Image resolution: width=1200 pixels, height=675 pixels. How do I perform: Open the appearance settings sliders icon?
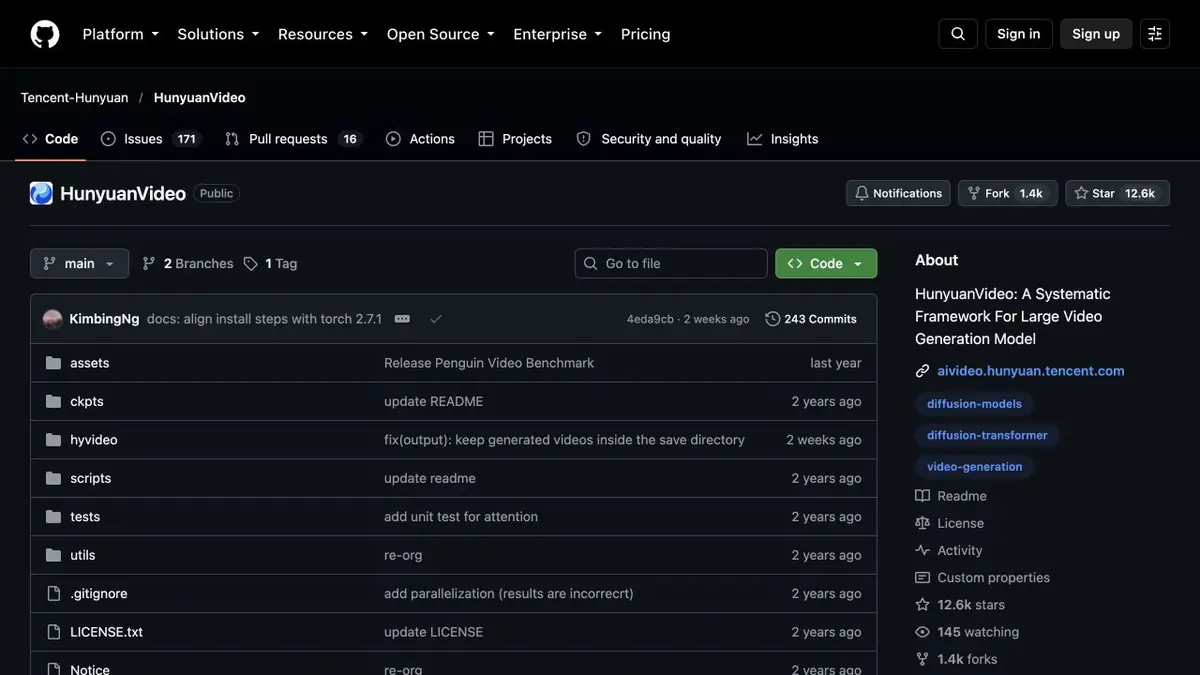point(1155,34)
